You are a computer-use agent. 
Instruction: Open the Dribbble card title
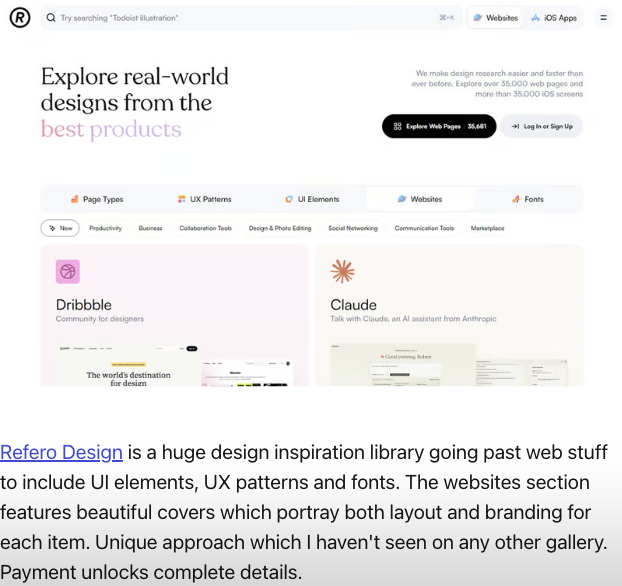[84, 305]
